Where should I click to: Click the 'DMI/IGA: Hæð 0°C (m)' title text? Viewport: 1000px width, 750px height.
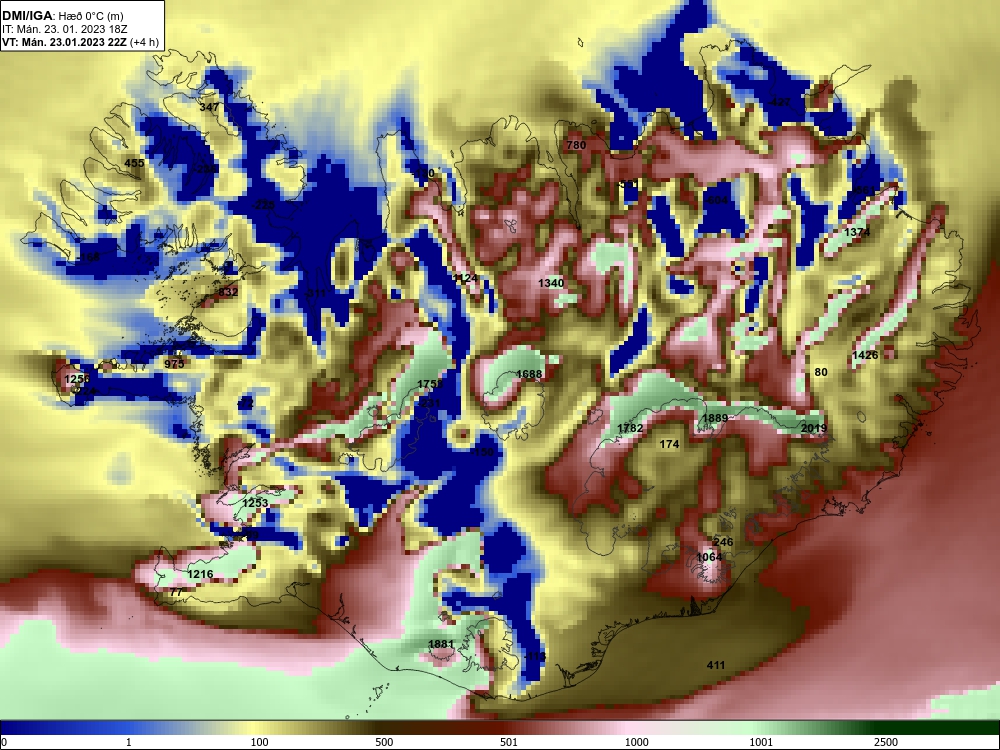[62, 17]
